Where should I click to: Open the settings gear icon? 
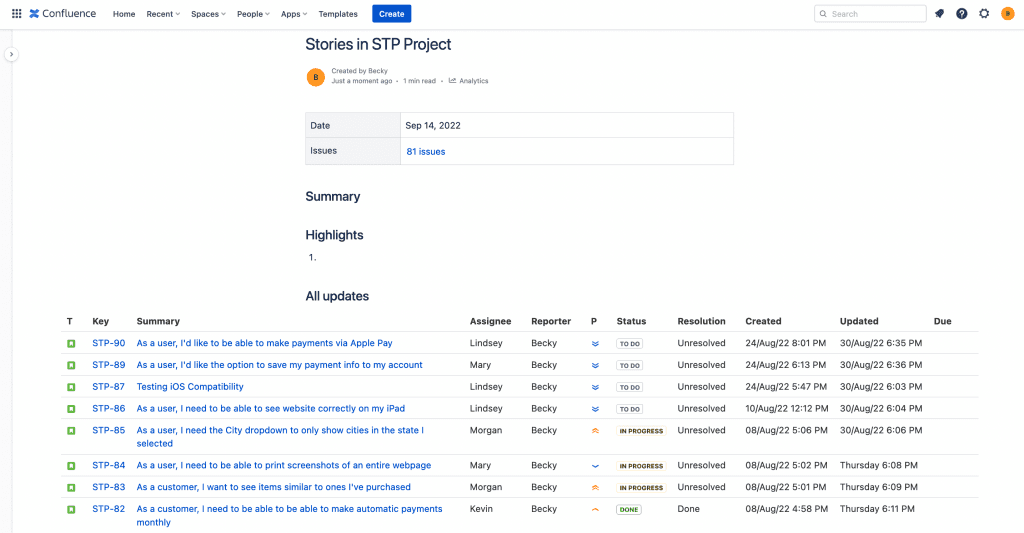[984, 14]
